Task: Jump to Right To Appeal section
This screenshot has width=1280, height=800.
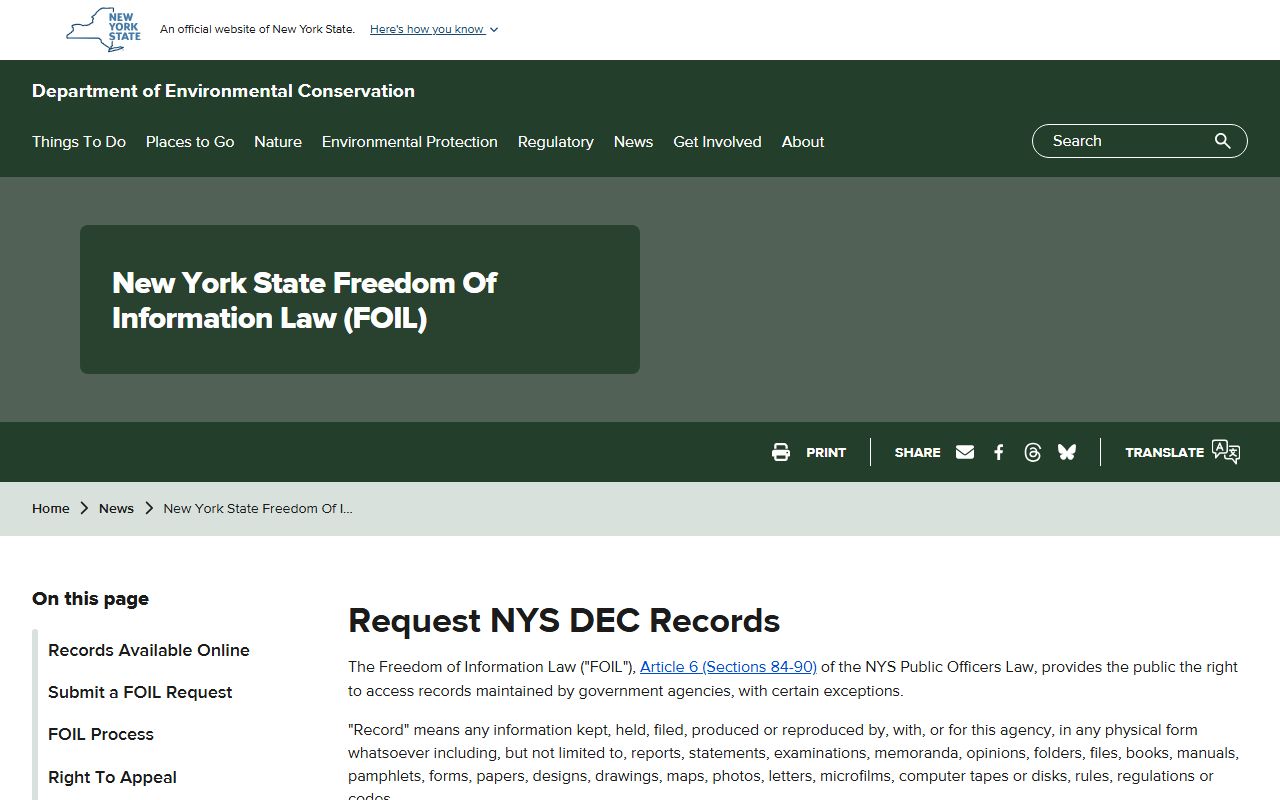Action: [112, 777]
